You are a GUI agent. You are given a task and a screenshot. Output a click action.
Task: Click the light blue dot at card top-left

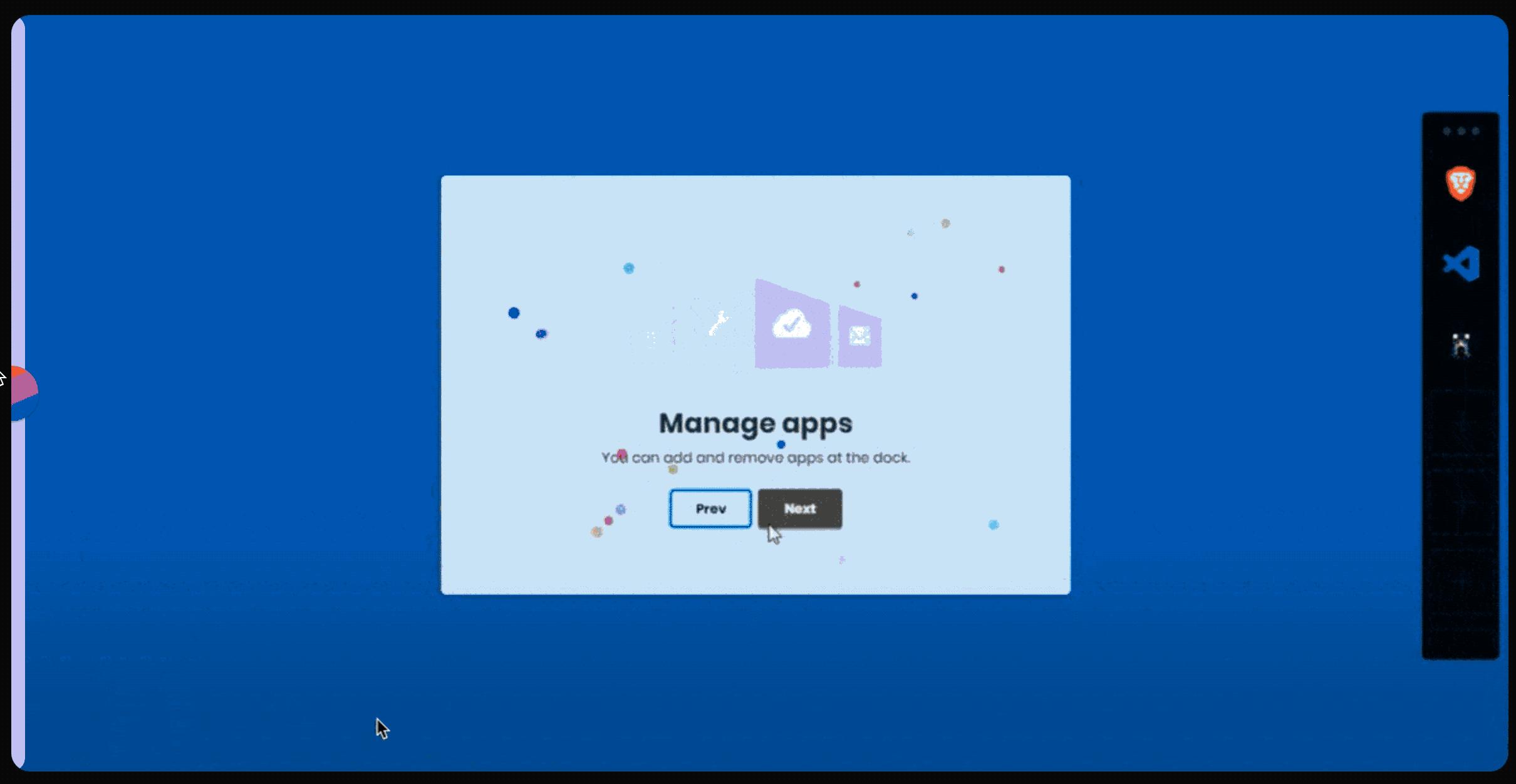coord(628,269)
